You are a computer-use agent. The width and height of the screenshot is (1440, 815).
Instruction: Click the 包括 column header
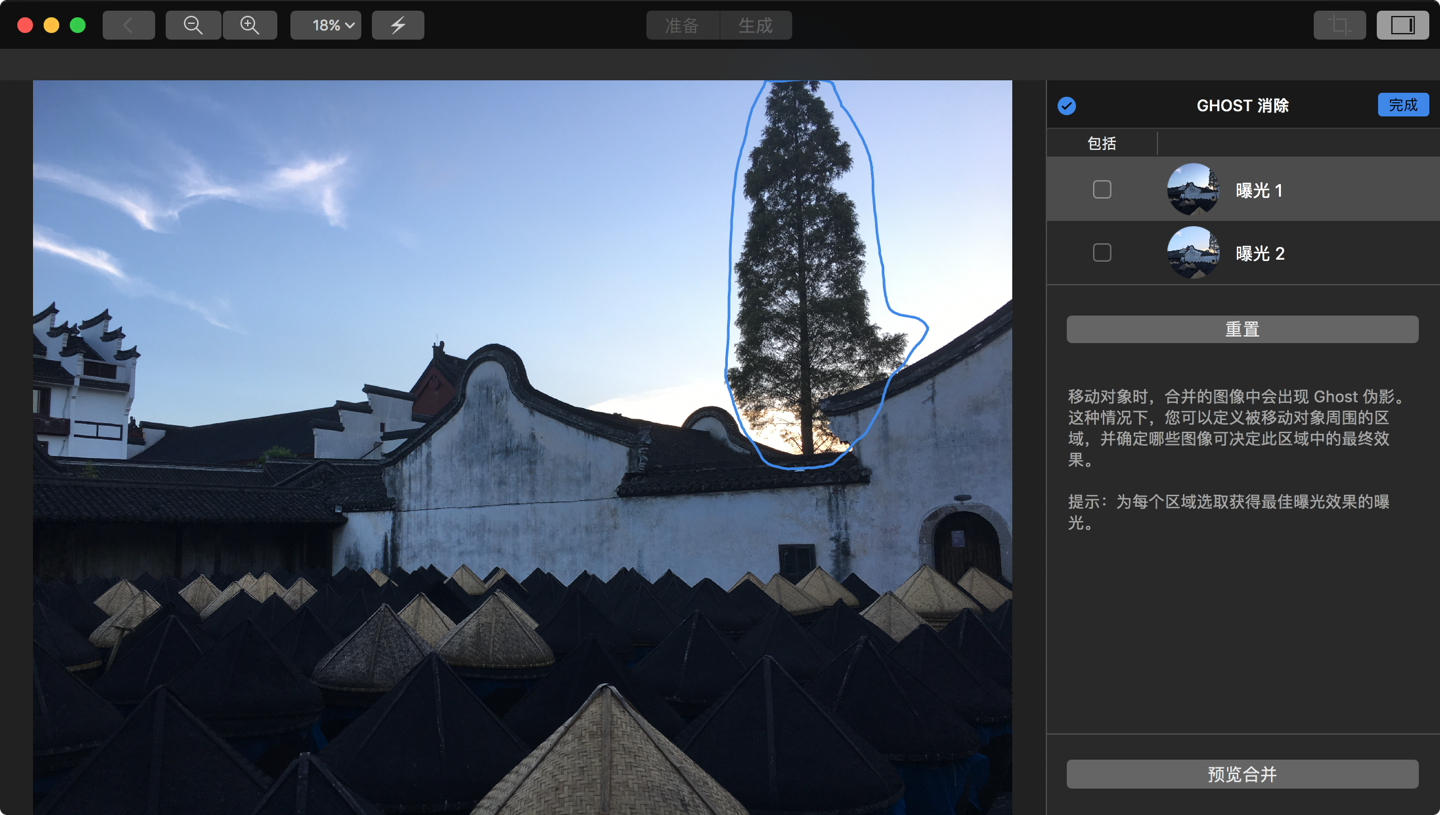tap(1102, 143)
